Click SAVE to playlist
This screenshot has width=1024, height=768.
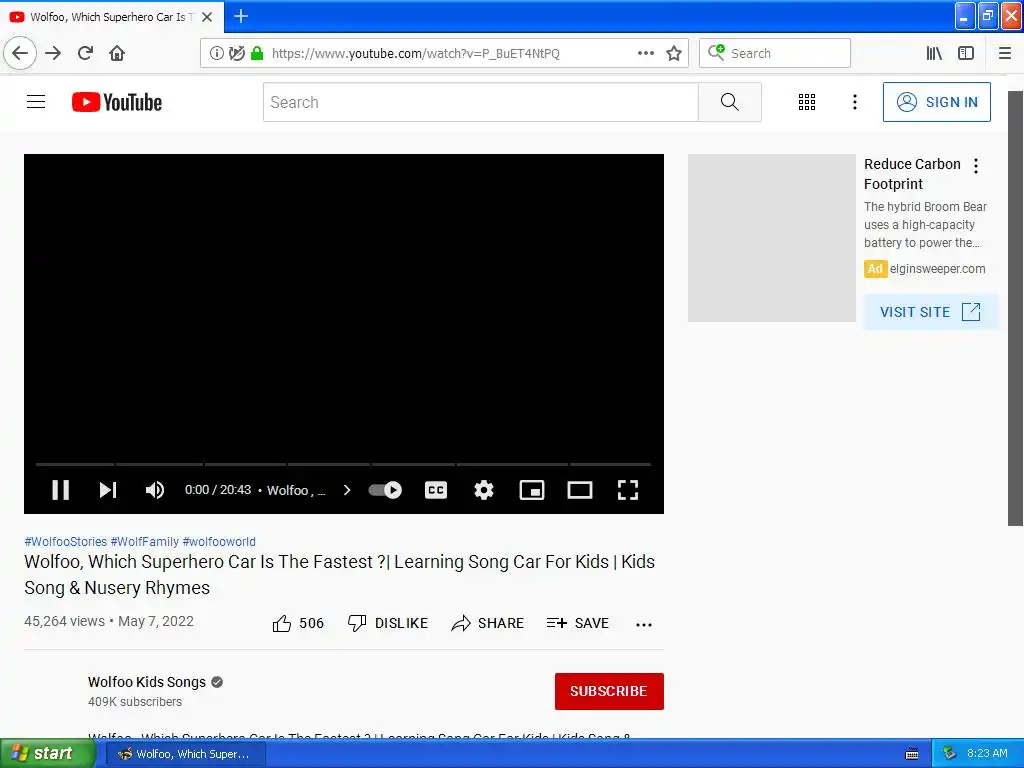(577, 624)
